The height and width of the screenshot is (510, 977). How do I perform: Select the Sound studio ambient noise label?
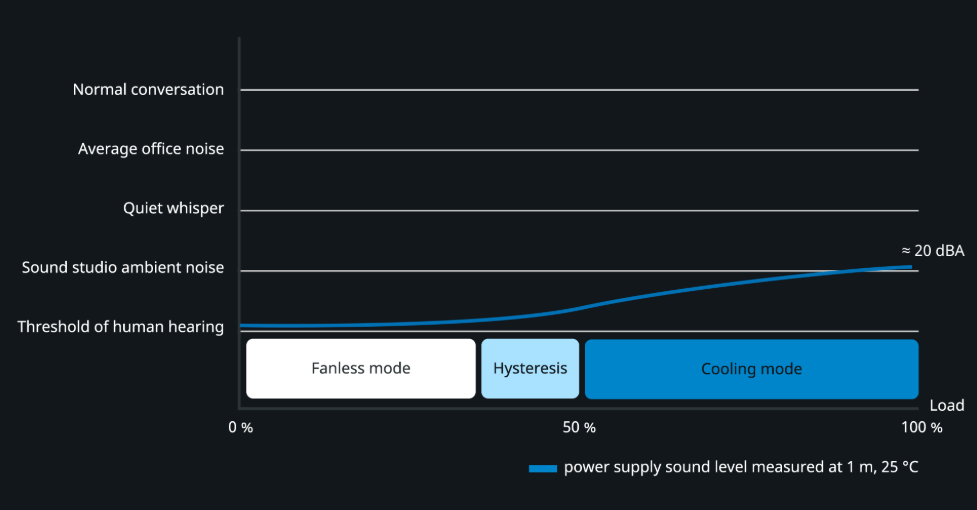click(x=123, y=268)
